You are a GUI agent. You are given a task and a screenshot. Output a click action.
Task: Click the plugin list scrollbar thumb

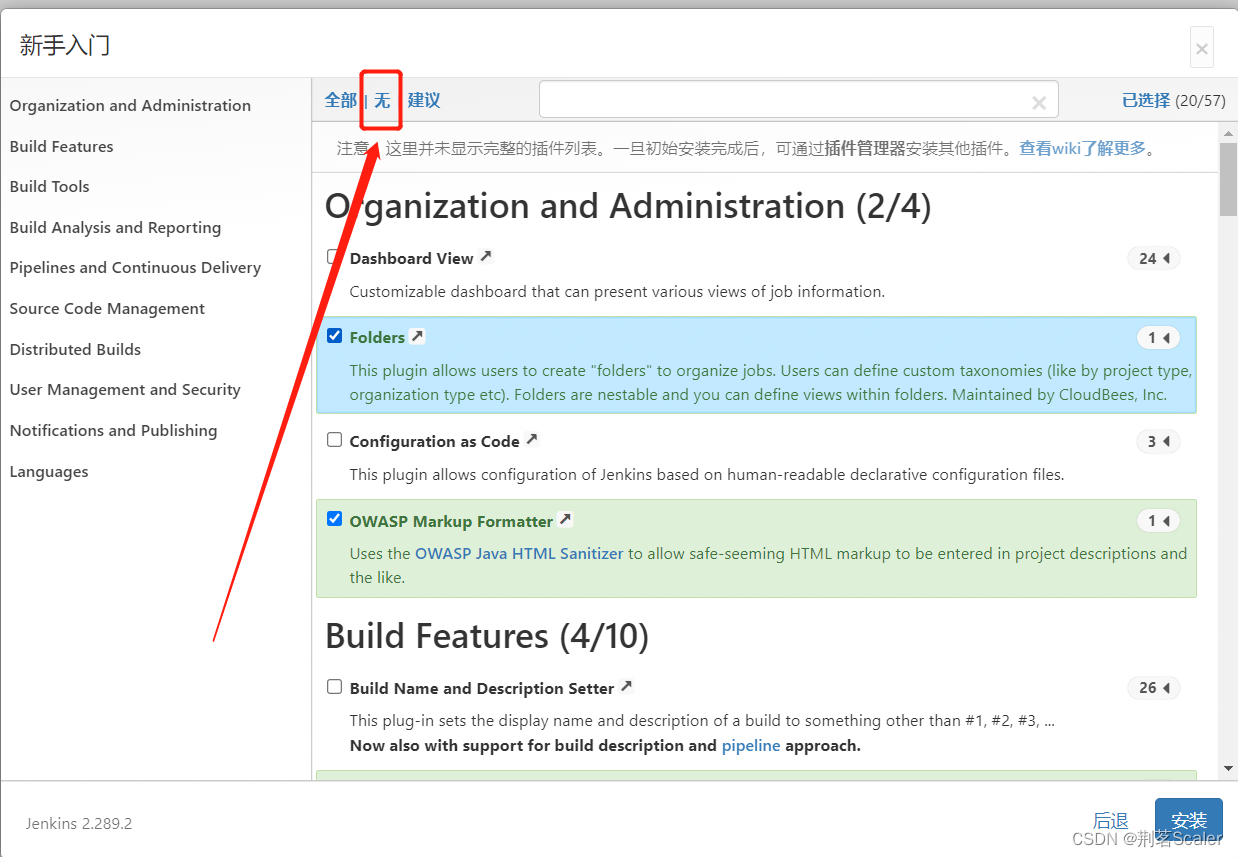tap(1228, 178)
